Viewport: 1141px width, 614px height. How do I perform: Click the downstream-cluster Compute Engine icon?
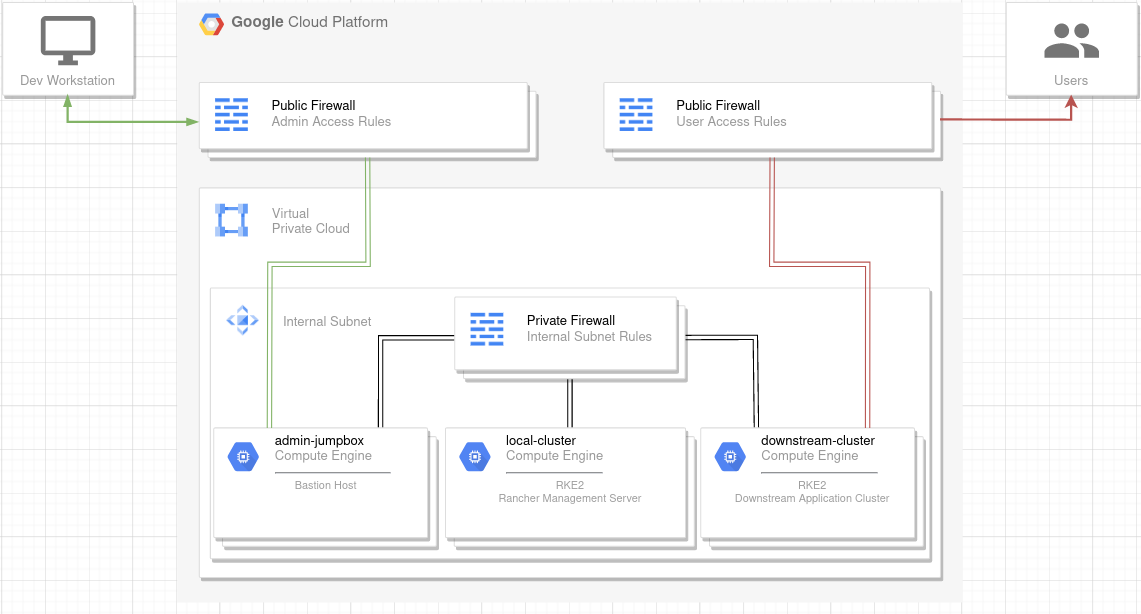[730, 457]
